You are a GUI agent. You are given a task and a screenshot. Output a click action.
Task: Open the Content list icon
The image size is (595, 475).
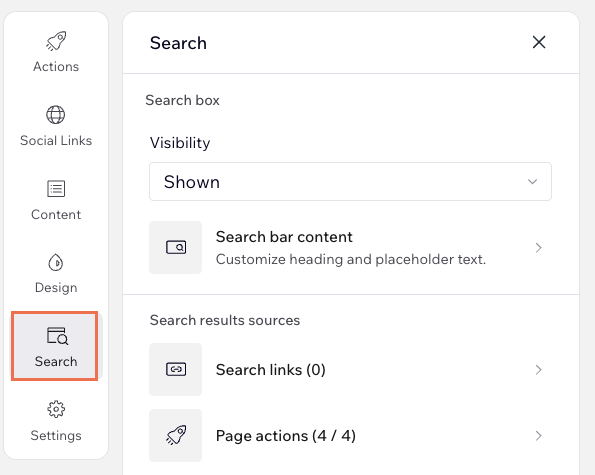(x=56, y=189)
